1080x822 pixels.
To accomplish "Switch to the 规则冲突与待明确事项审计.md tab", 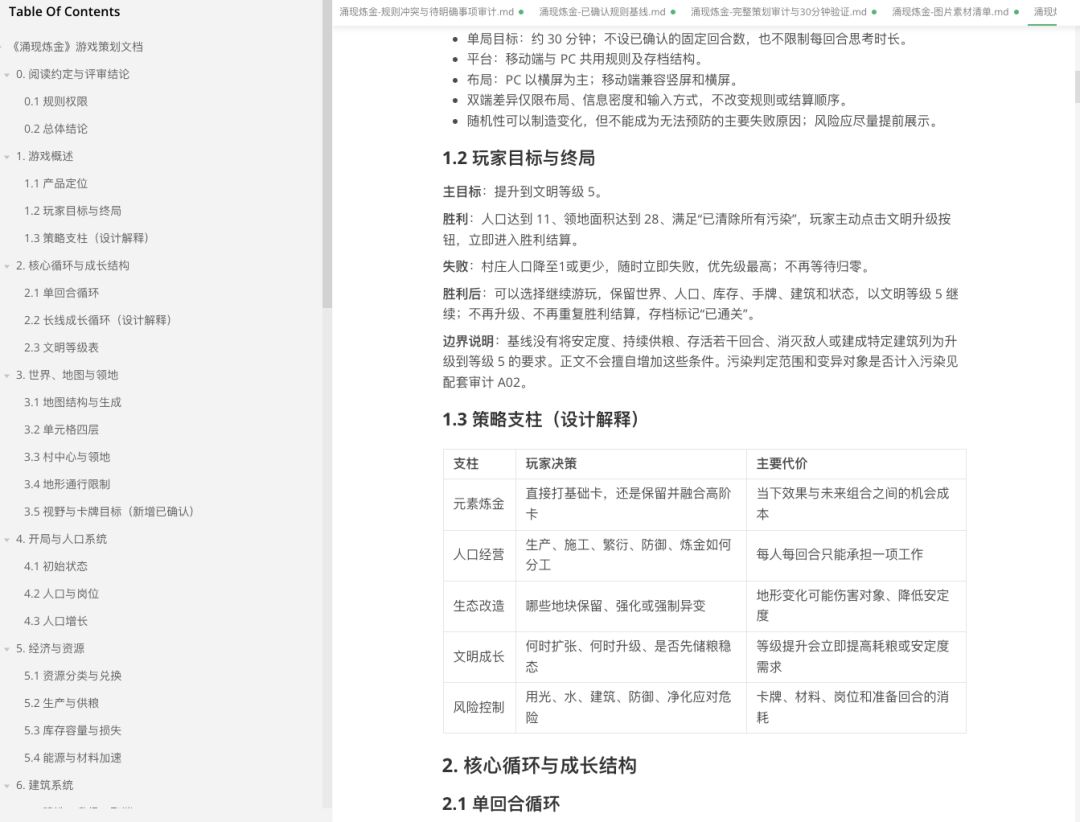I will (426, 12).
